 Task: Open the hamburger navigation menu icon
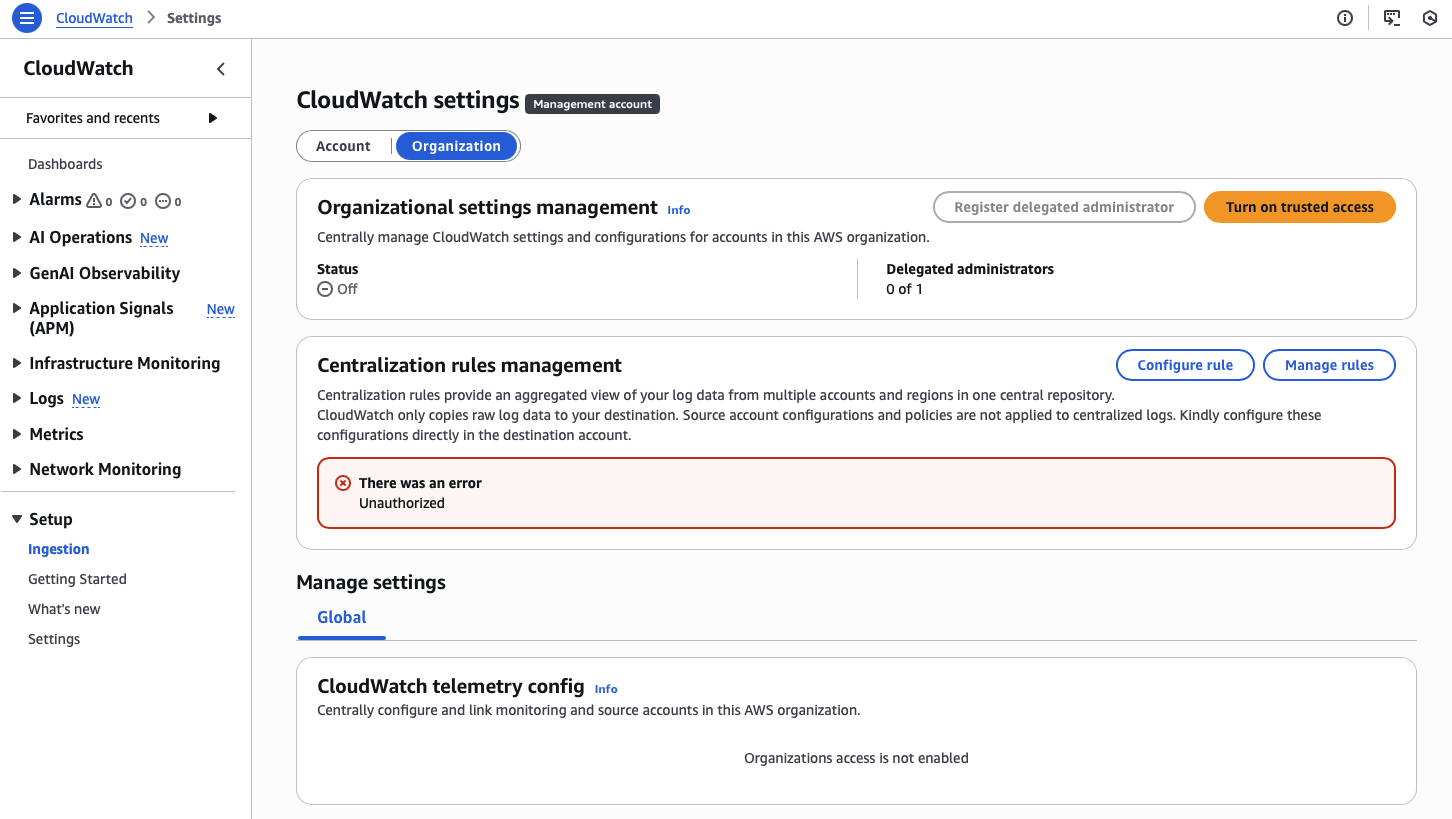26,18
